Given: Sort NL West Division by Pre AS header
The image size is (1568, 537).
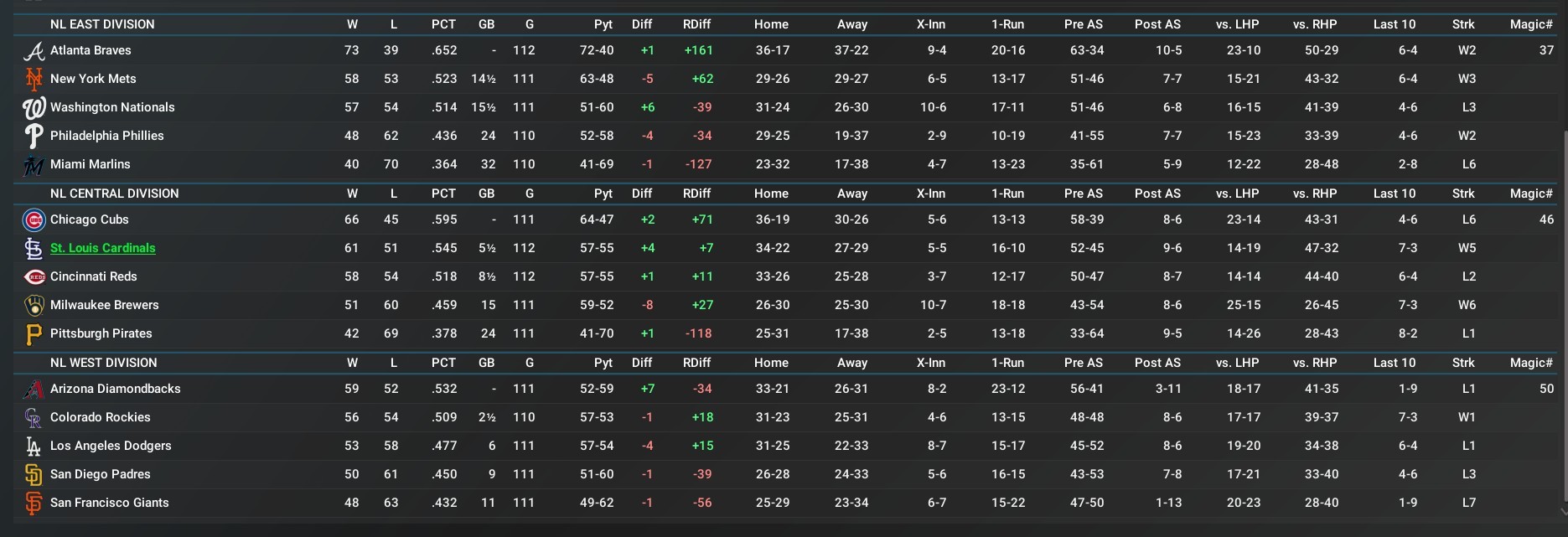Looking at the screenshot, I should tap(1084, 363).
